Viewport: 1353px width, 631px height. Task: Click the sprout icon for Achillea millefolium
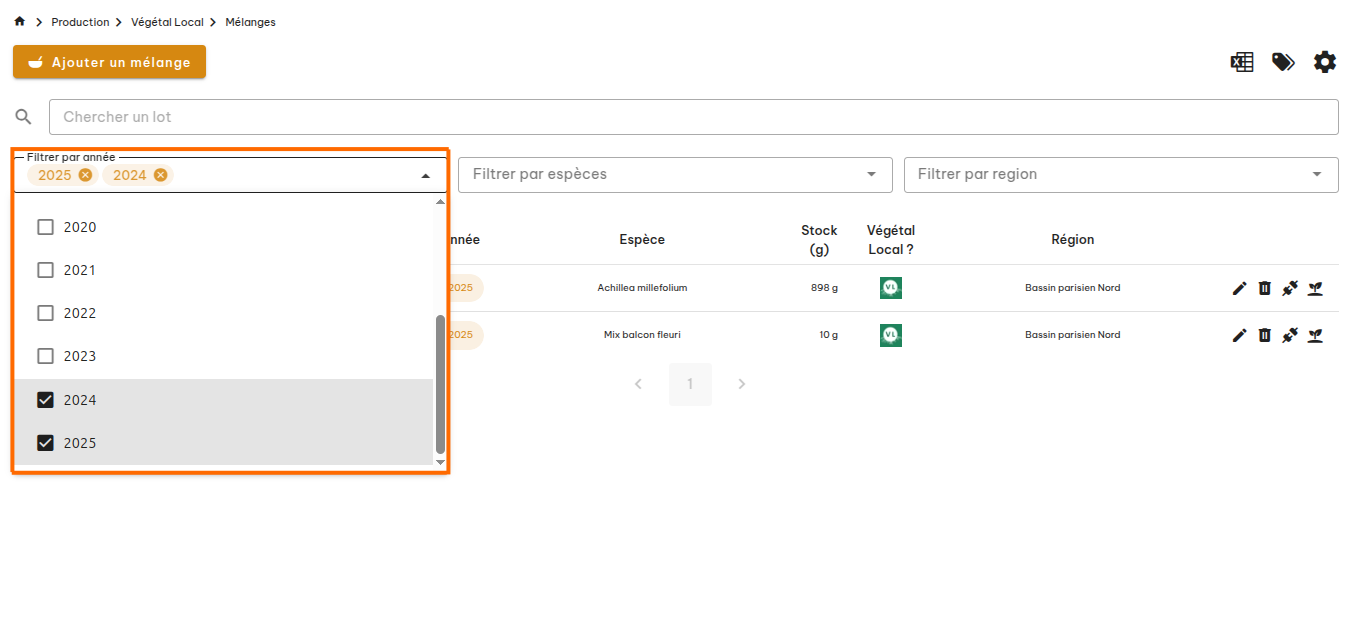[1316, 288]
